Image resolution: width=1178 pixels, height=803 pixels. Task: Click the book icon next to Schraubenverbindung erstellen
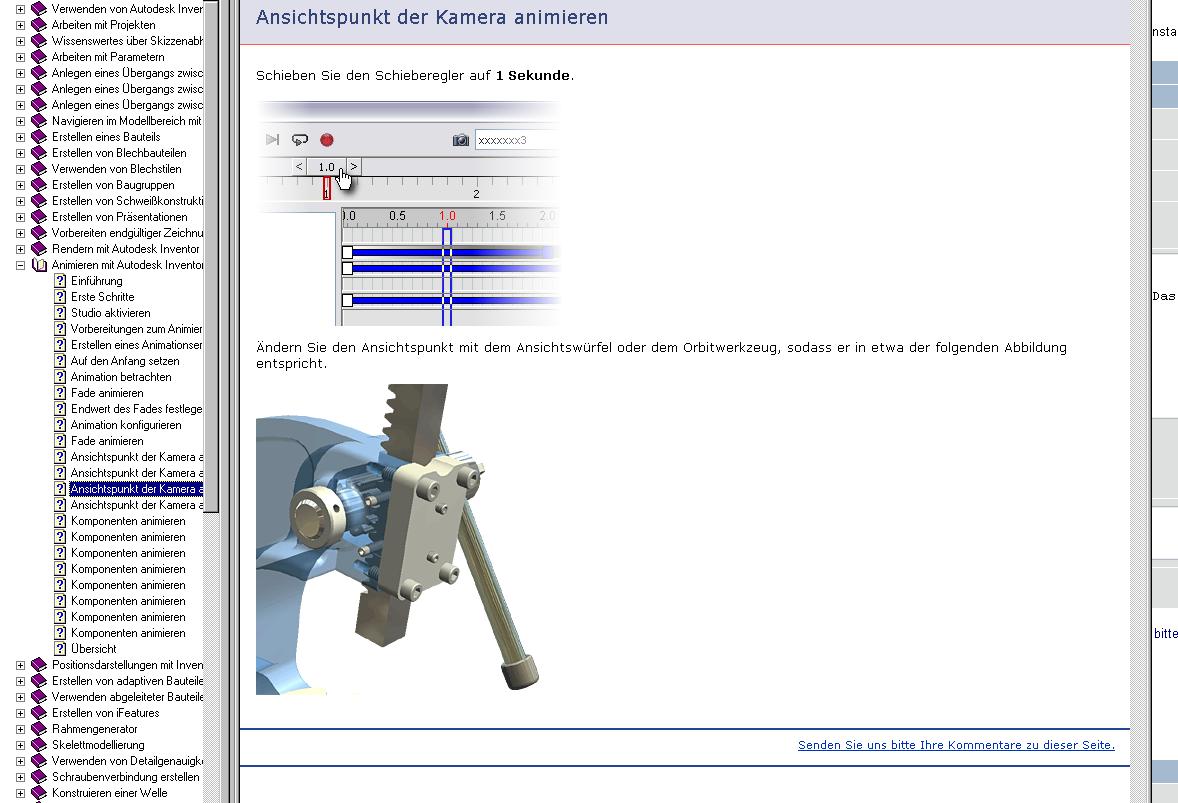point(39,777)
